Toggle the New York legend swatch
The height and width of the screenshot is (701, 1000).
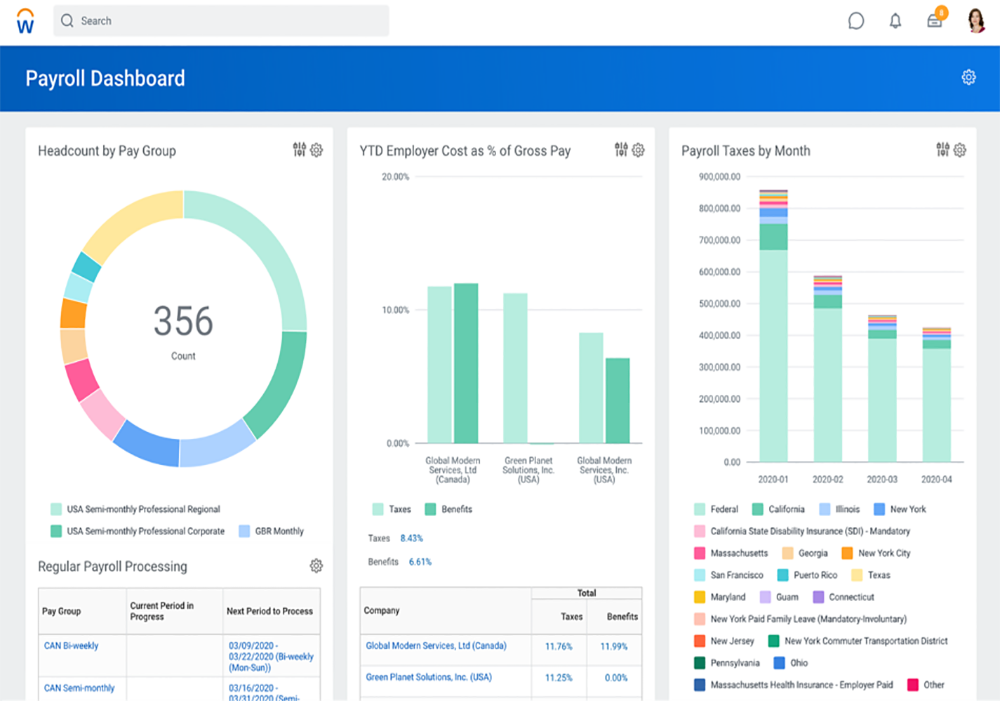(x=879, y=509)
